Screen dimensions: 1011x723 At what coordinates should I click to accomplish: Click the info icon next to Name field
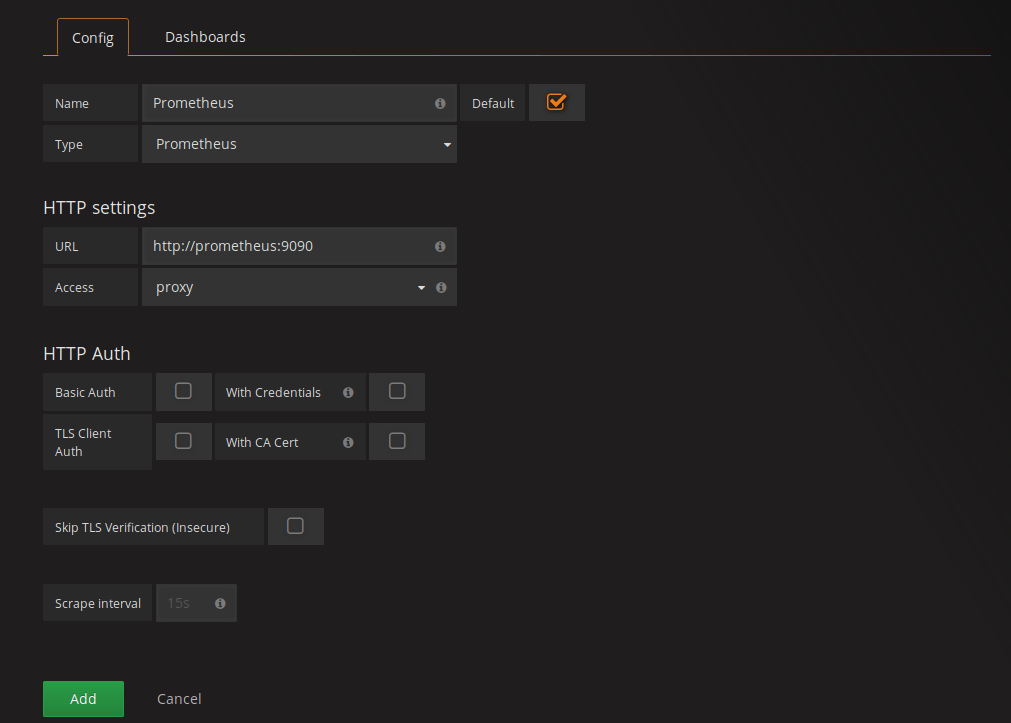point(440,102)
